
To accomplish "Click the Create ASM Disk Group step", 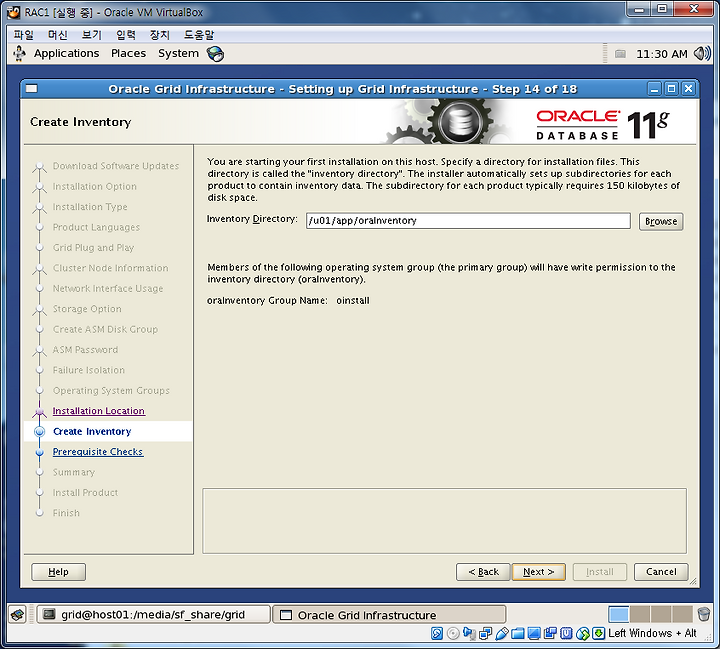I will (105, 329).
